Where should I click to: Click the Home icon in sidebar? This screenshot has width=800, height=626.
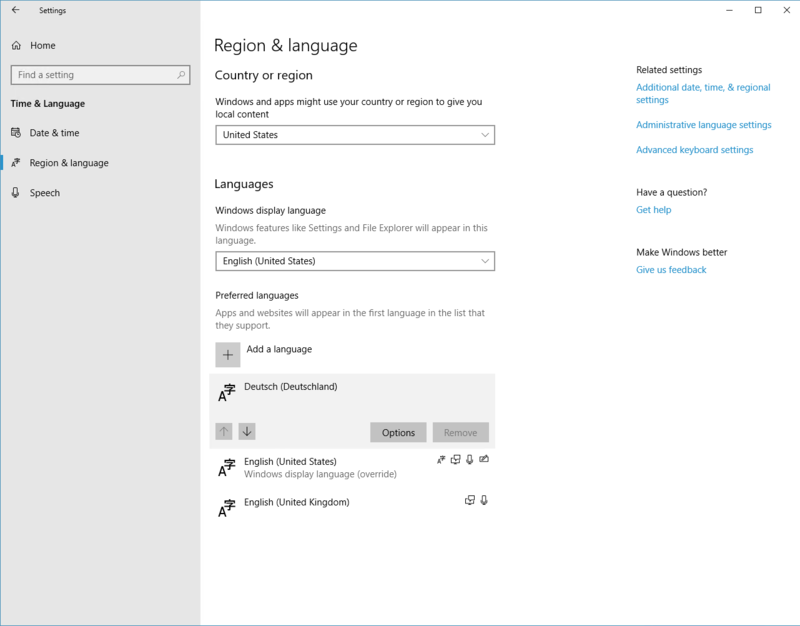coord(16,46)
